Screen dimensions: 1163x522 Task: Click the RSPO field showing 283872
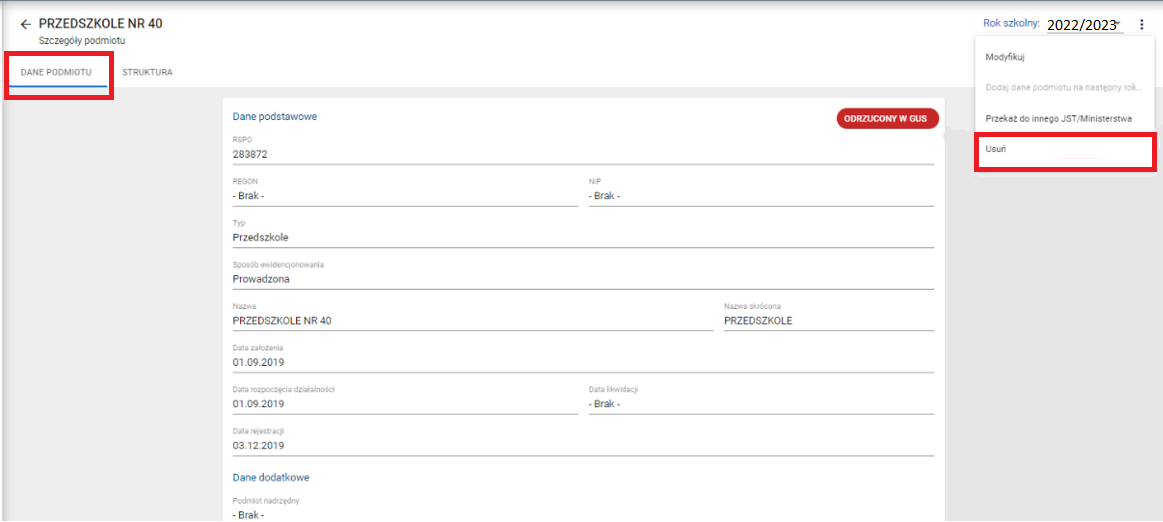point(583,154)
